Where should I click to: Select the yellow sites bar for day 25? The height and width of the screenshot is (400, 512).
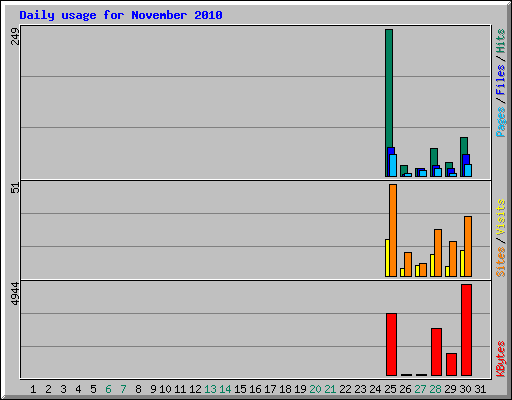(387, 258)
